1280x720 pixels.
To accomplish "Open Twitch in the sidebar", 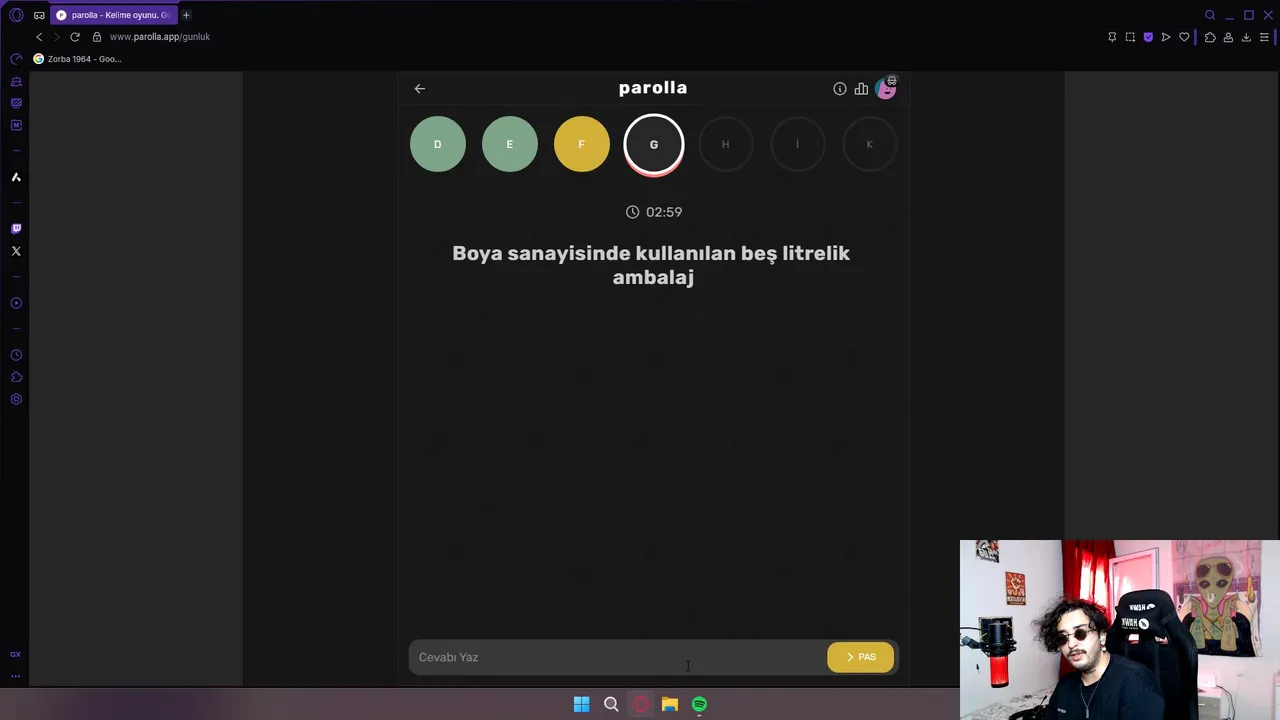I will [x=16, y=229].
